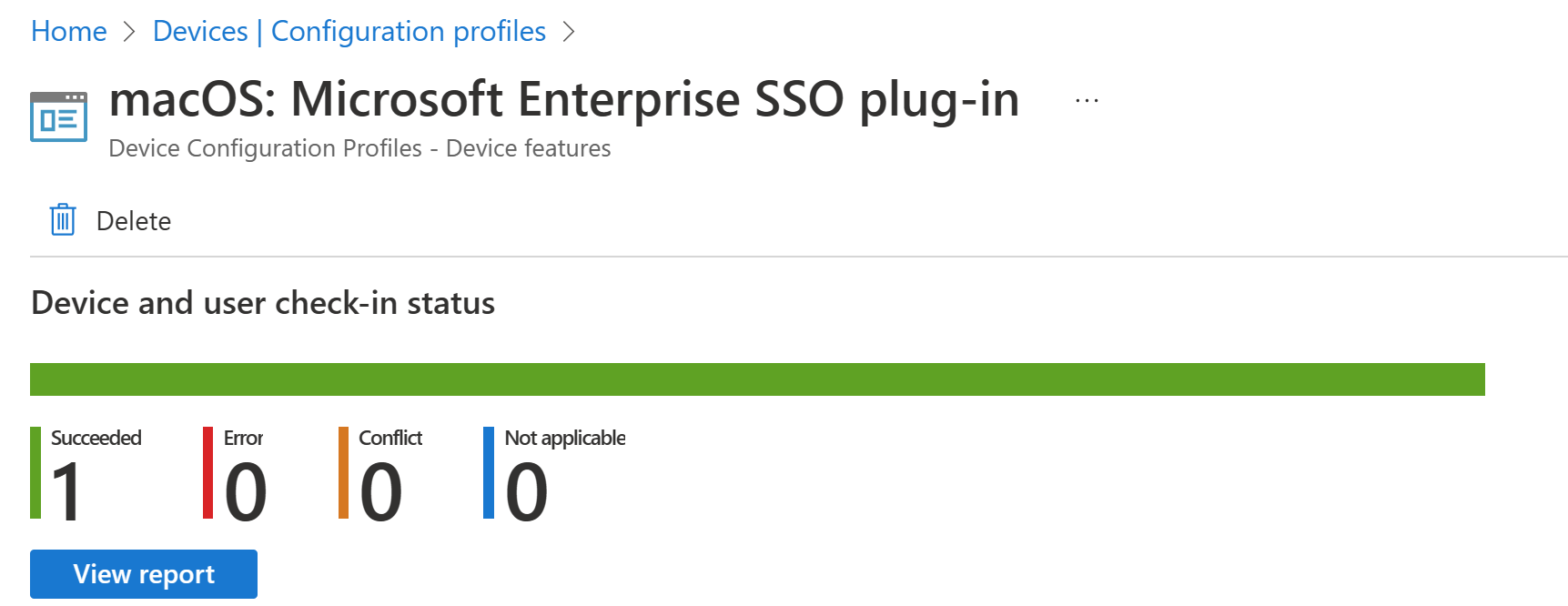This screenshot has height=606, width=1568.
Task: Click the Delete command label
Action: tap(134, 219)
